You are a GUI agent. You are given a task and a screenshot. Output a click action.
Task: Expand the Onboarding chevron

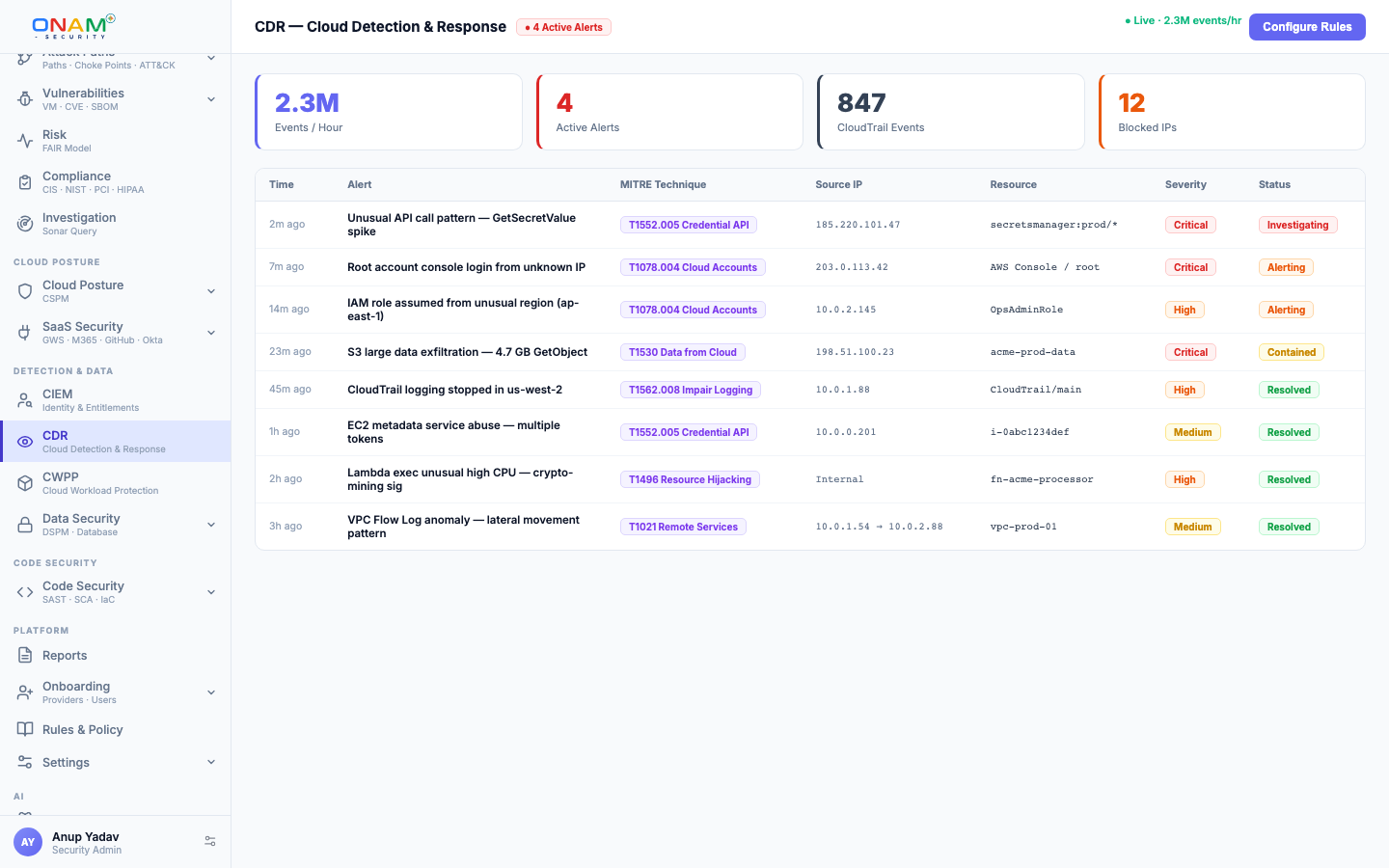[211, 692]
